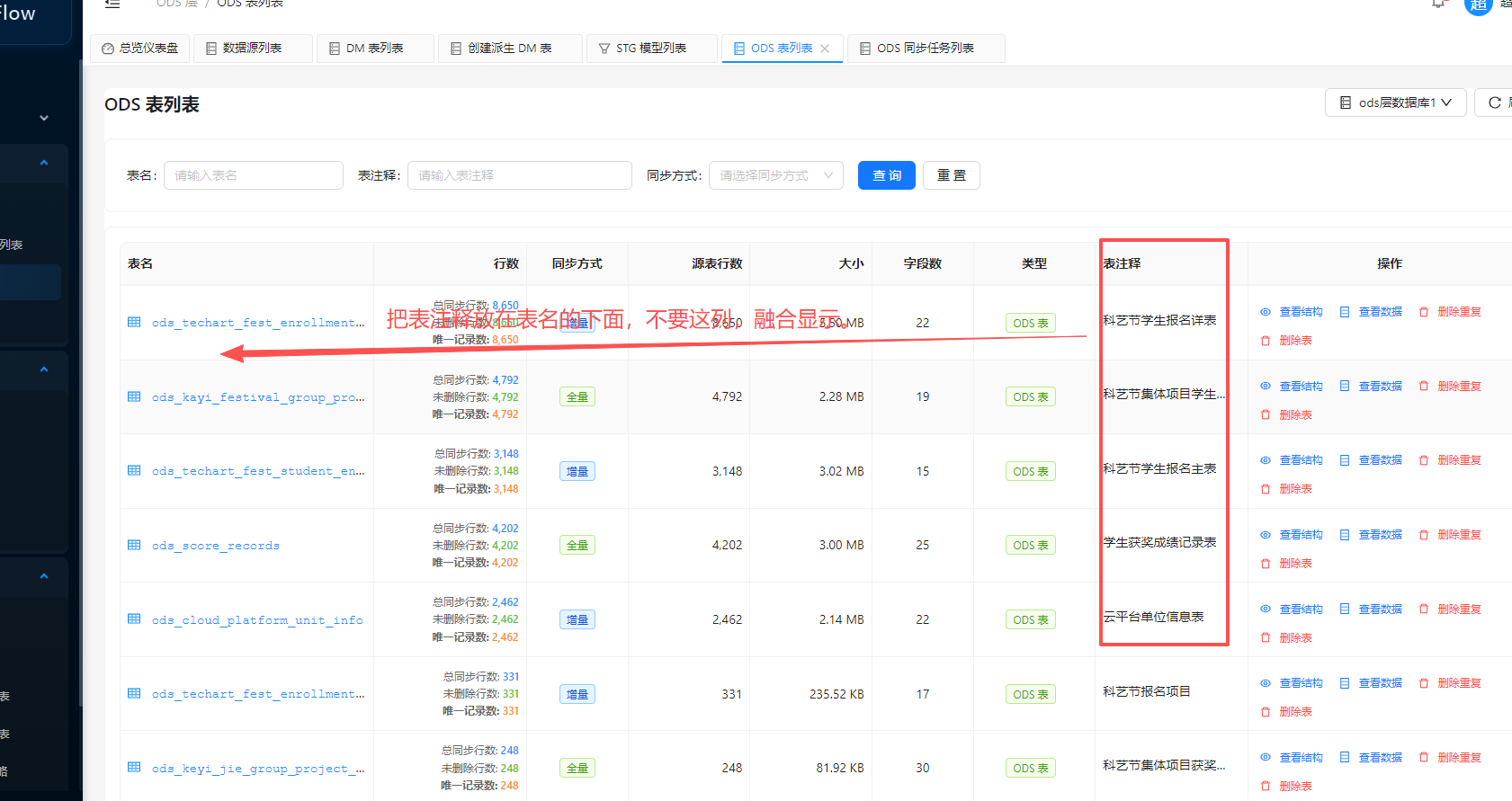Screen dimensions: 1512x801
Task: Click table icon next to ods_cloud_platform_unit_info
Action: 134,619
